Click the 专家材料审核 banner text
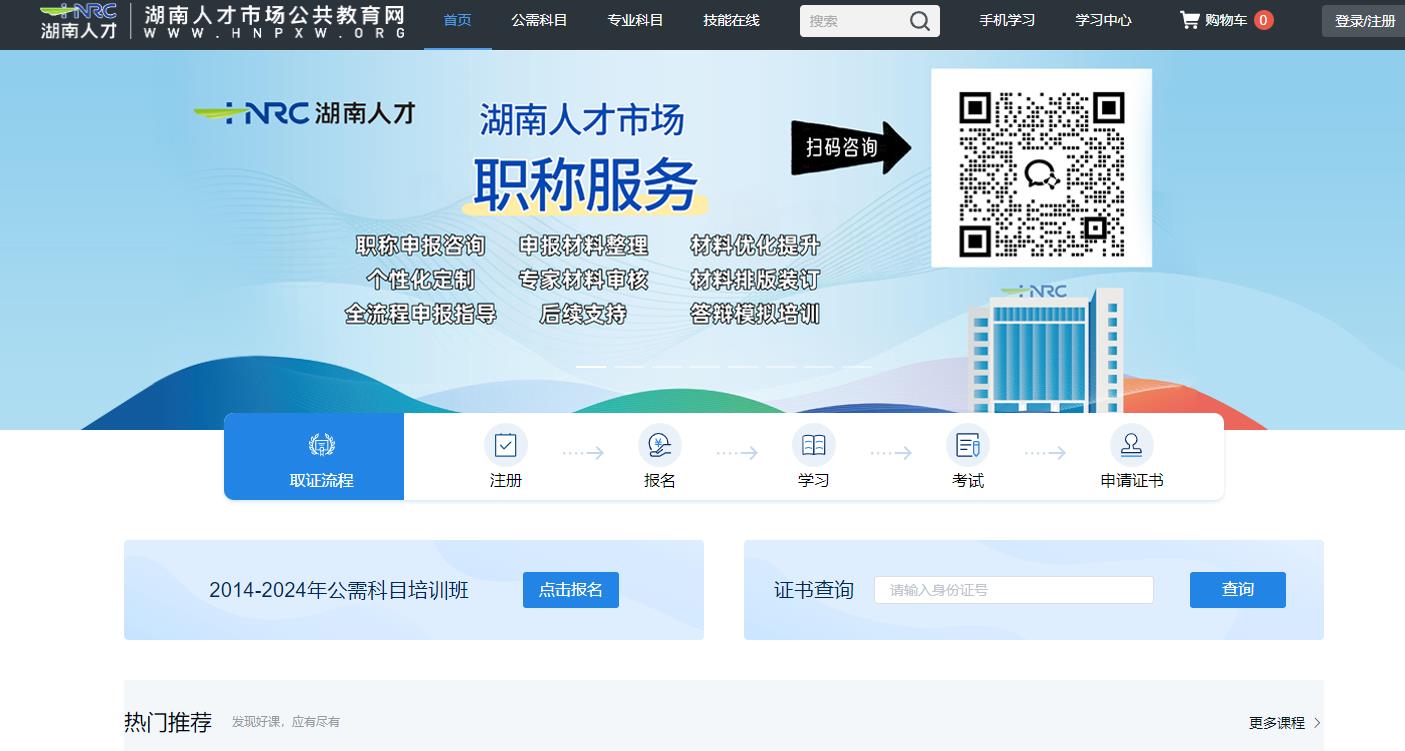Viewport: 1405px width, 751px height. click(584, 280)
